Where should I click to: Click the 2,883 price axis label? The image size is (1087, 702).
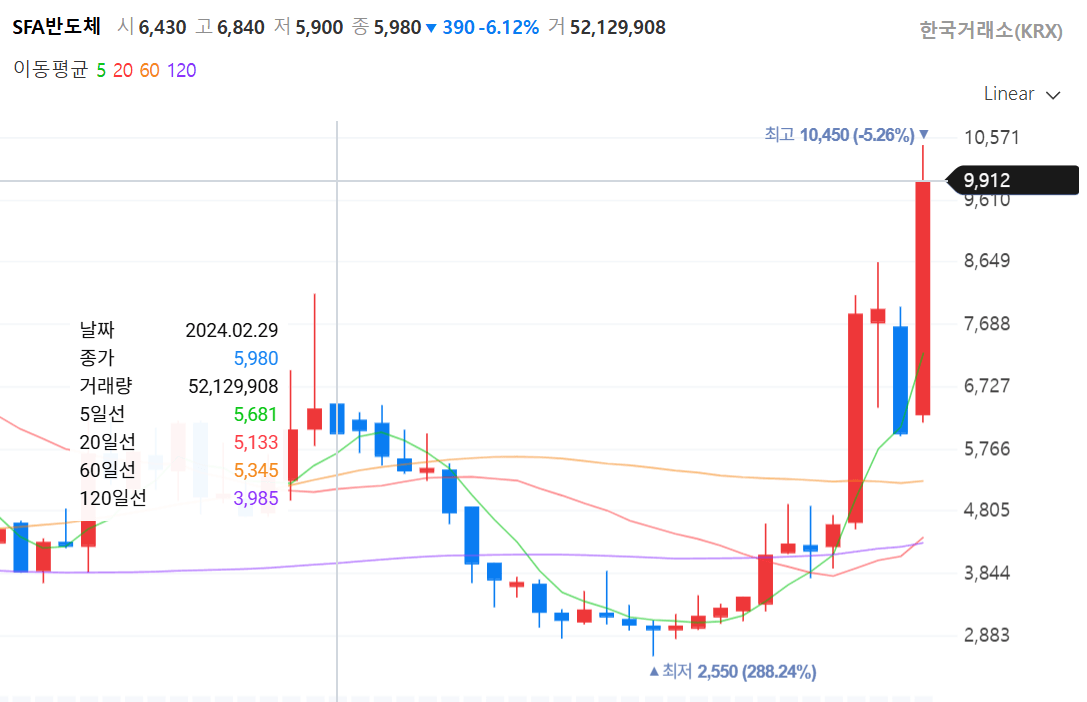tap(987, 635)
